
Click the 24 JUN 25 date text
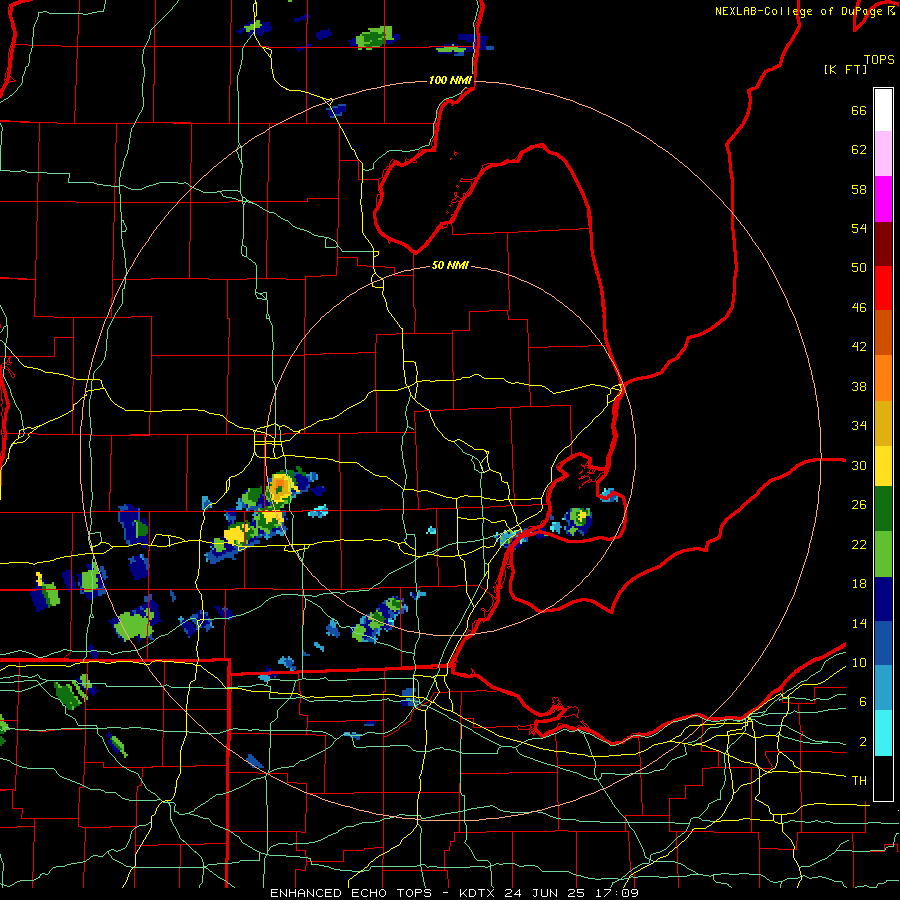[x=544, y=893]
